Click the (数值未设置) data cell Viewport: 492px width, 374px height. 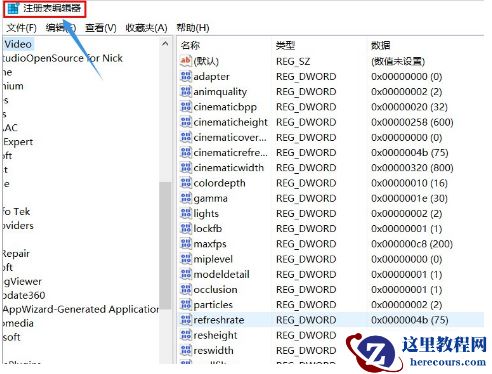(x=398, y=61)
